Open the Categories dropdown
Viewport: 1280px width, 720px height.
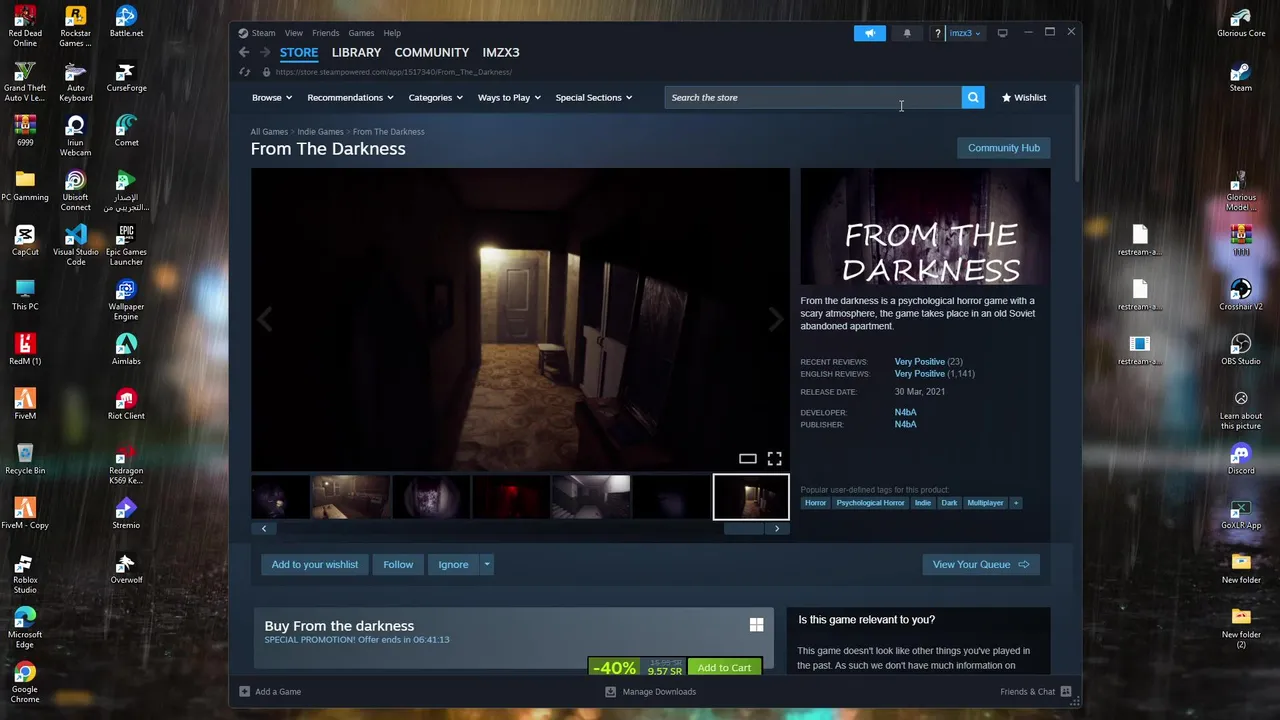pyautogui.click(x=435, y=97)
